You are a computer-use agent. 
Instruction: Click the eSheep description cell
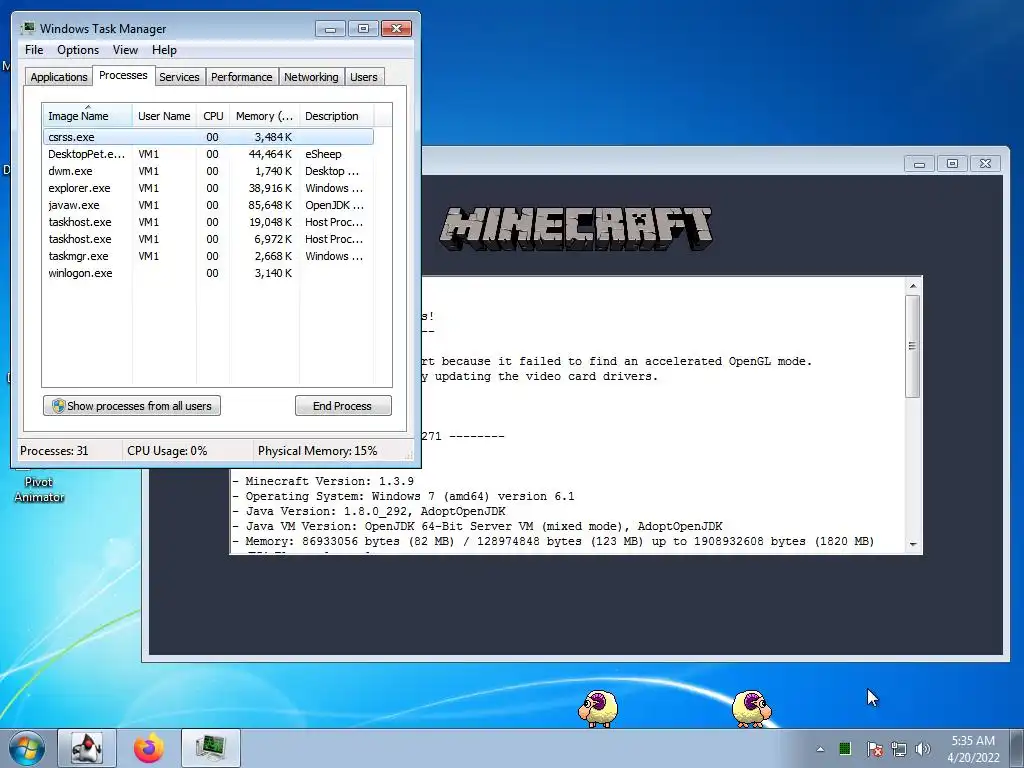(323, 154)
